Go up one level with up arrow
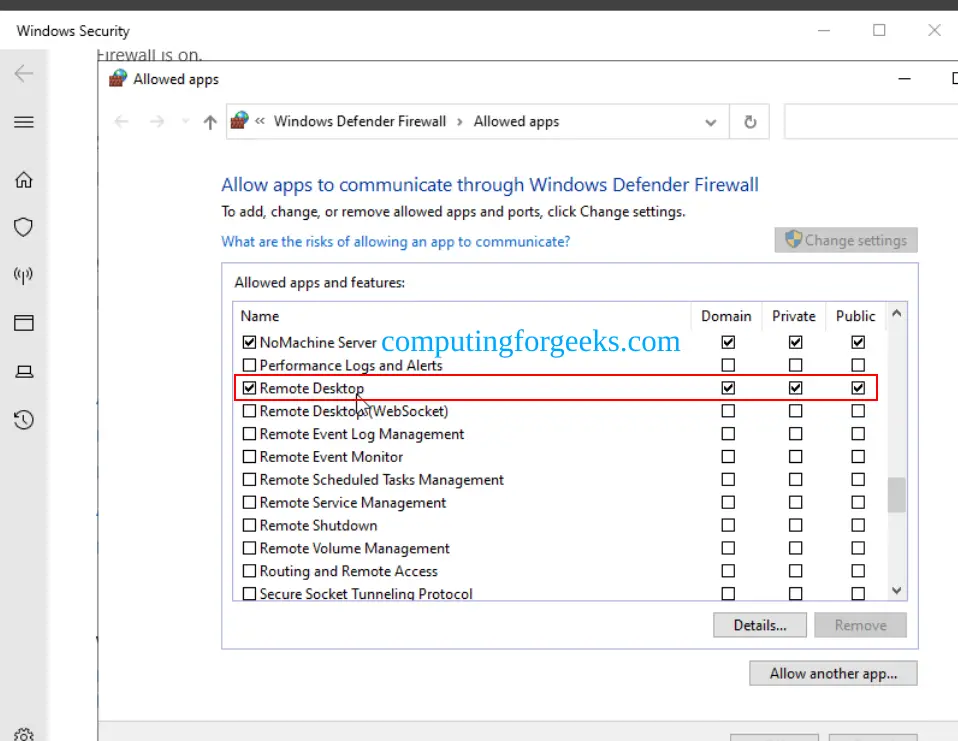 (210, 122)
